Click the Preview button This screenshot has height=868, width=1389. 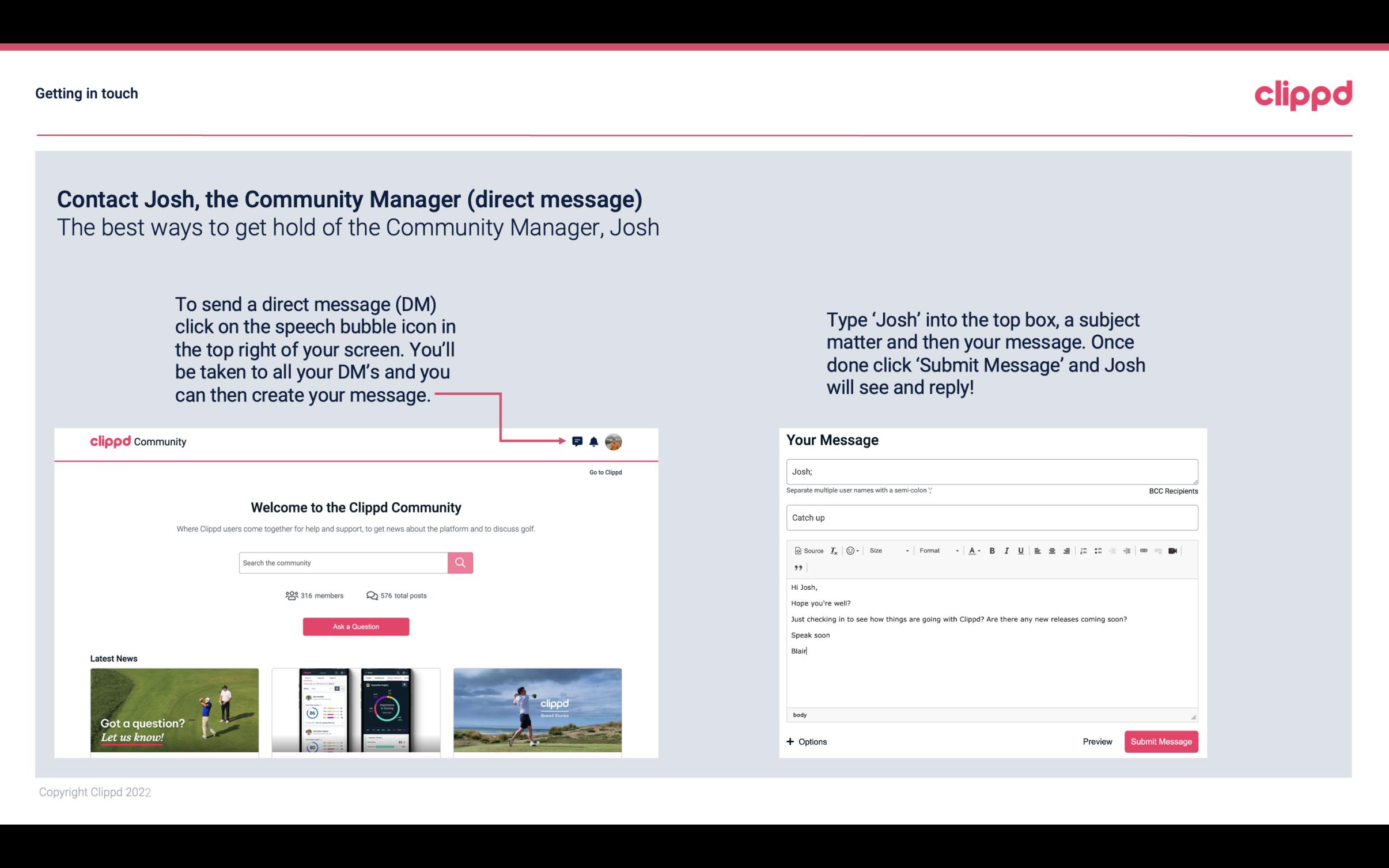click(1097, 741)
